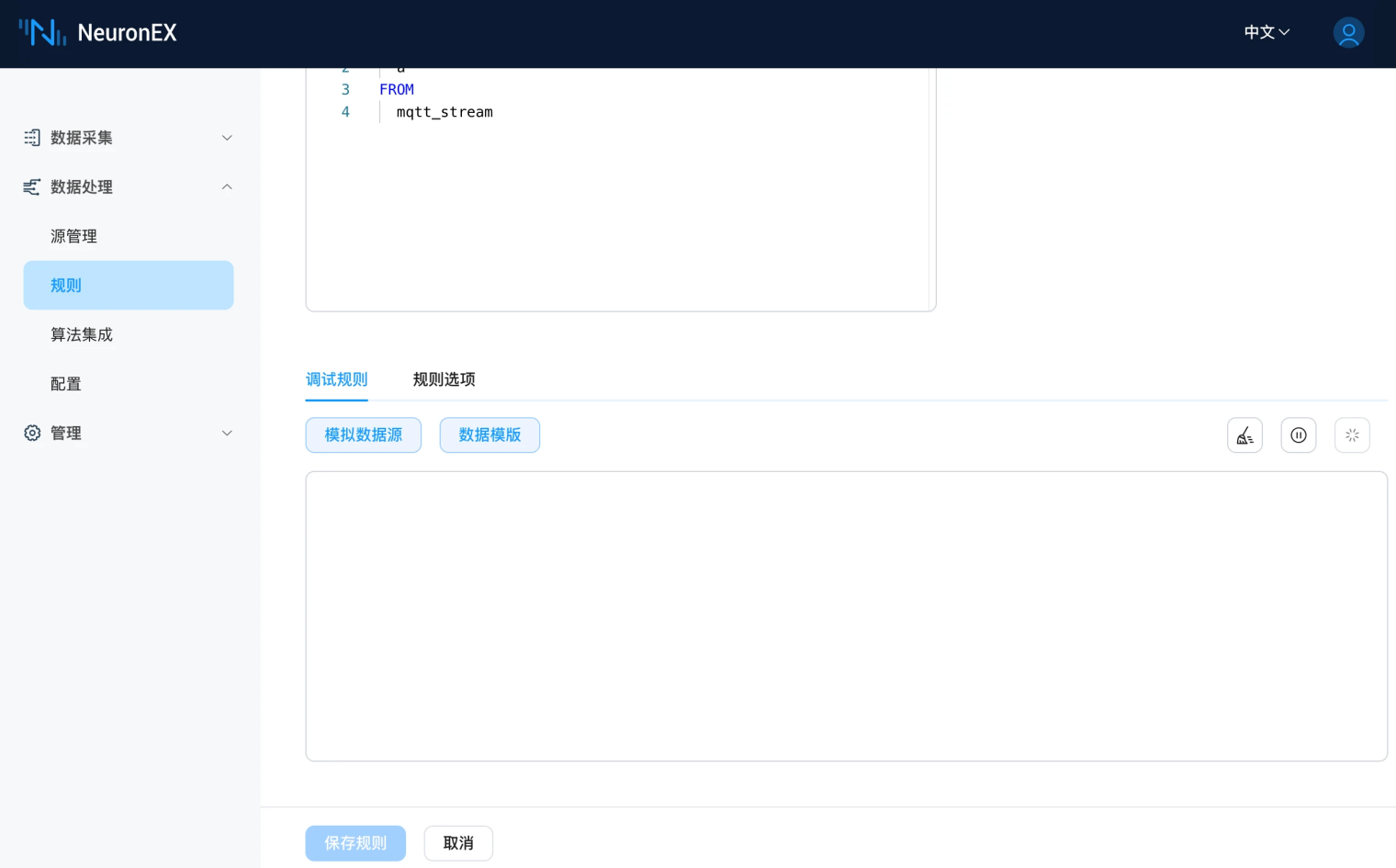Click the 保存规则 button
Viewport: 1396px width, 868px height.
click(x=355, y=842)
